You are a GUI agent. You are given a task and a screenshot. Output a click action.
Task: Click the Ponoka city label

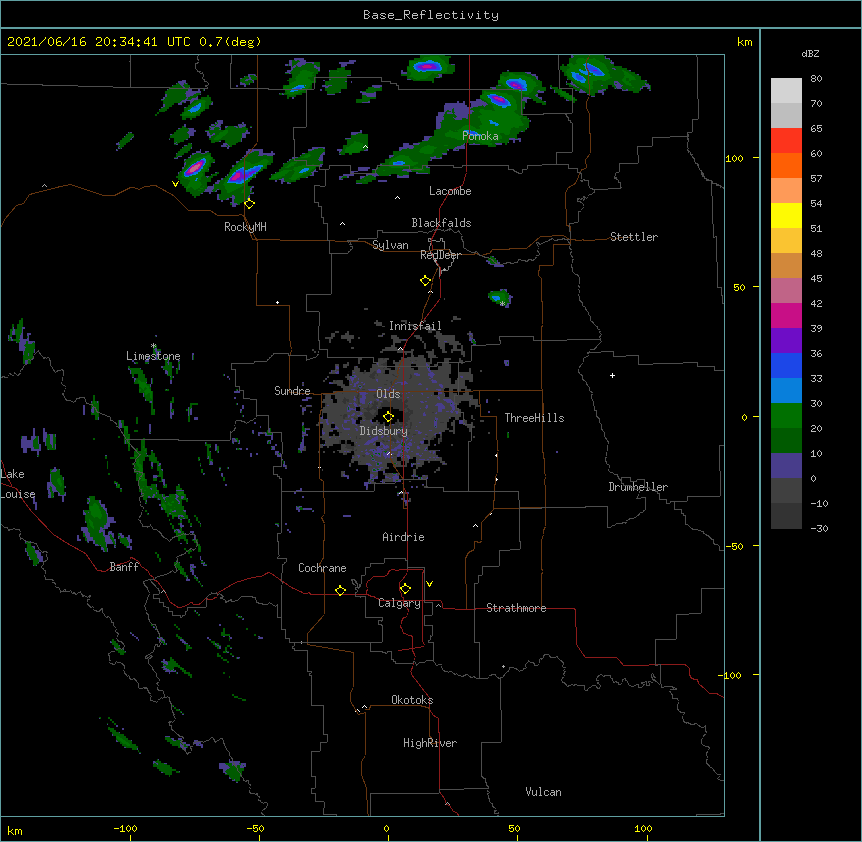[x=480, y=136]
